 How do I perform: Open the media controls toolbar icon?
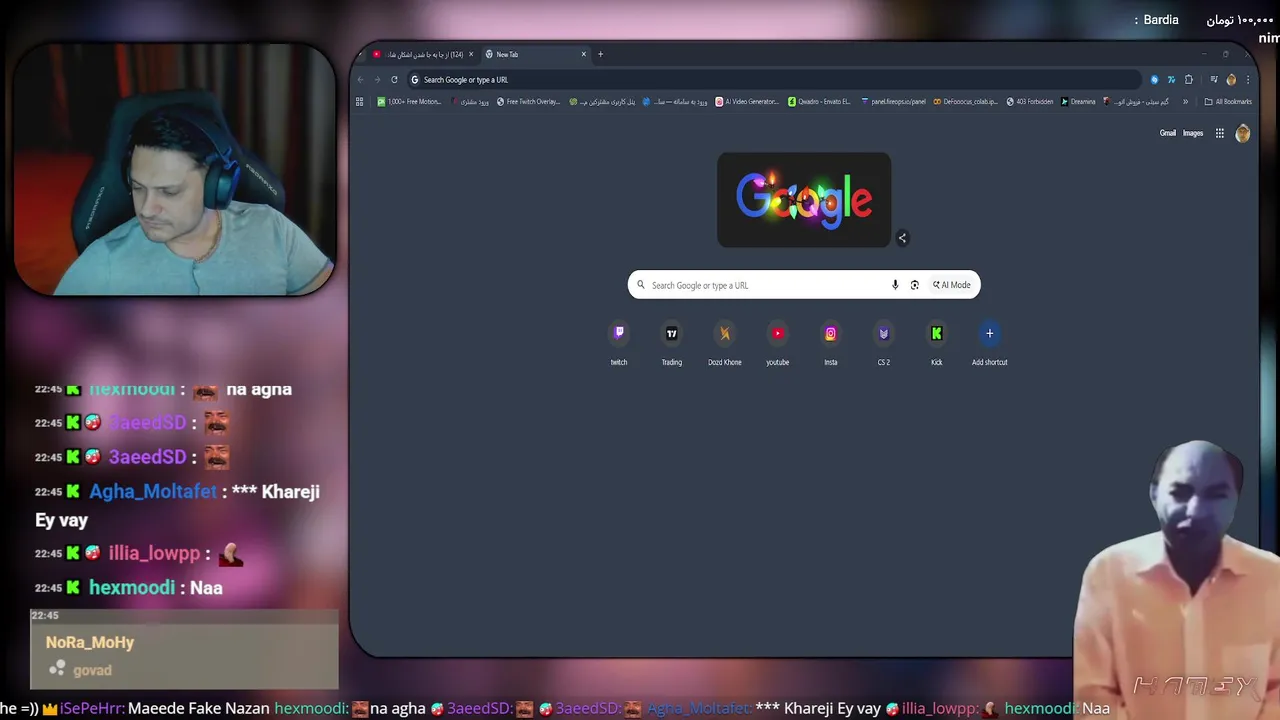[x=1214, y=80]
